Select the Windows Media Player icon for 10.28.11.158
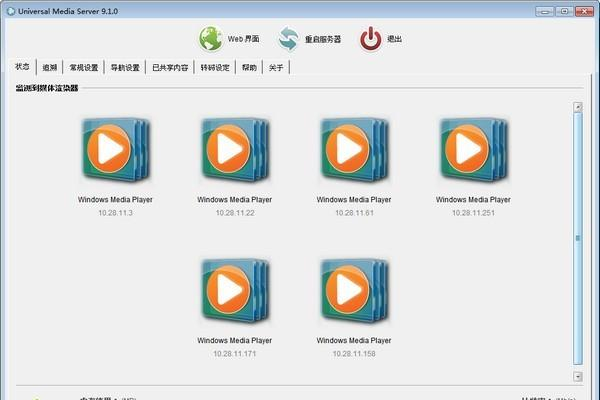Screen dimensions: 600x400 pyautogui.click(x=354, y=291)
